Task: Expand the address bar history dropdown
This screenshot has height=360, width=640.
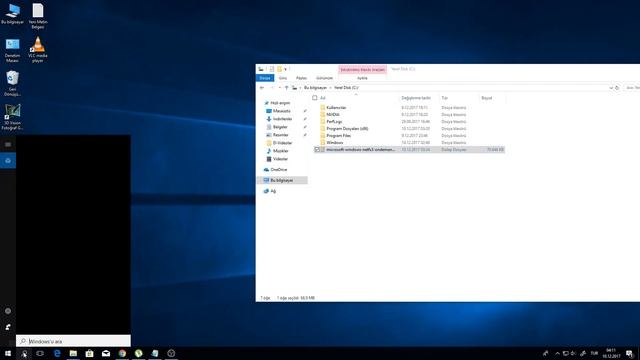Action: tap(611, 88)
